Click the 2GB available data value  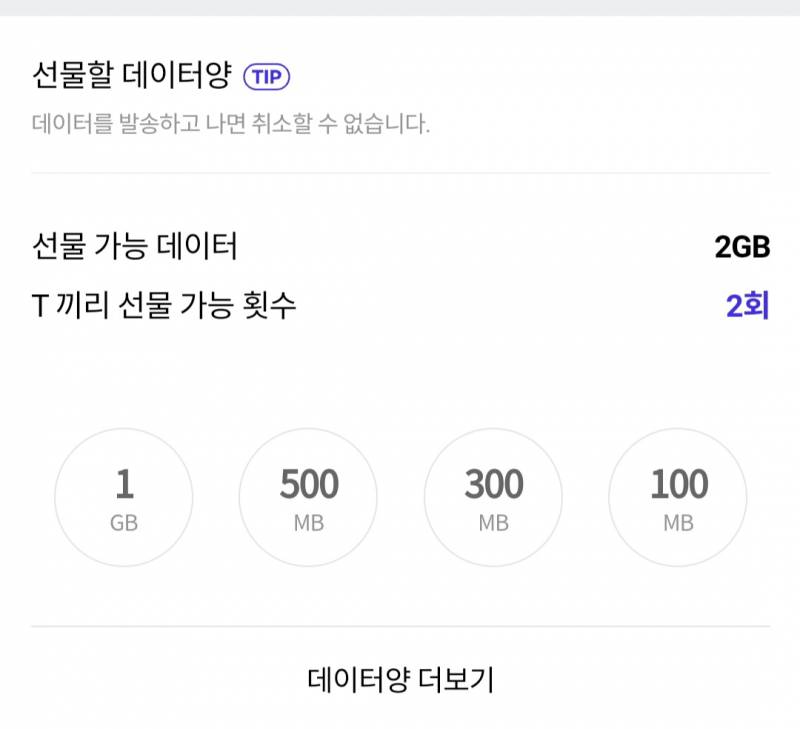point(742,247)
